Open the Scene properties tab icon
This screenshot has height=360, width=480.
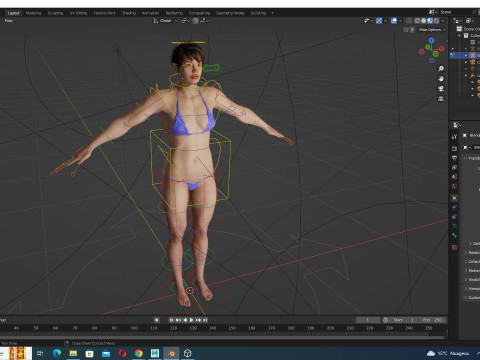tap(454, 177)
